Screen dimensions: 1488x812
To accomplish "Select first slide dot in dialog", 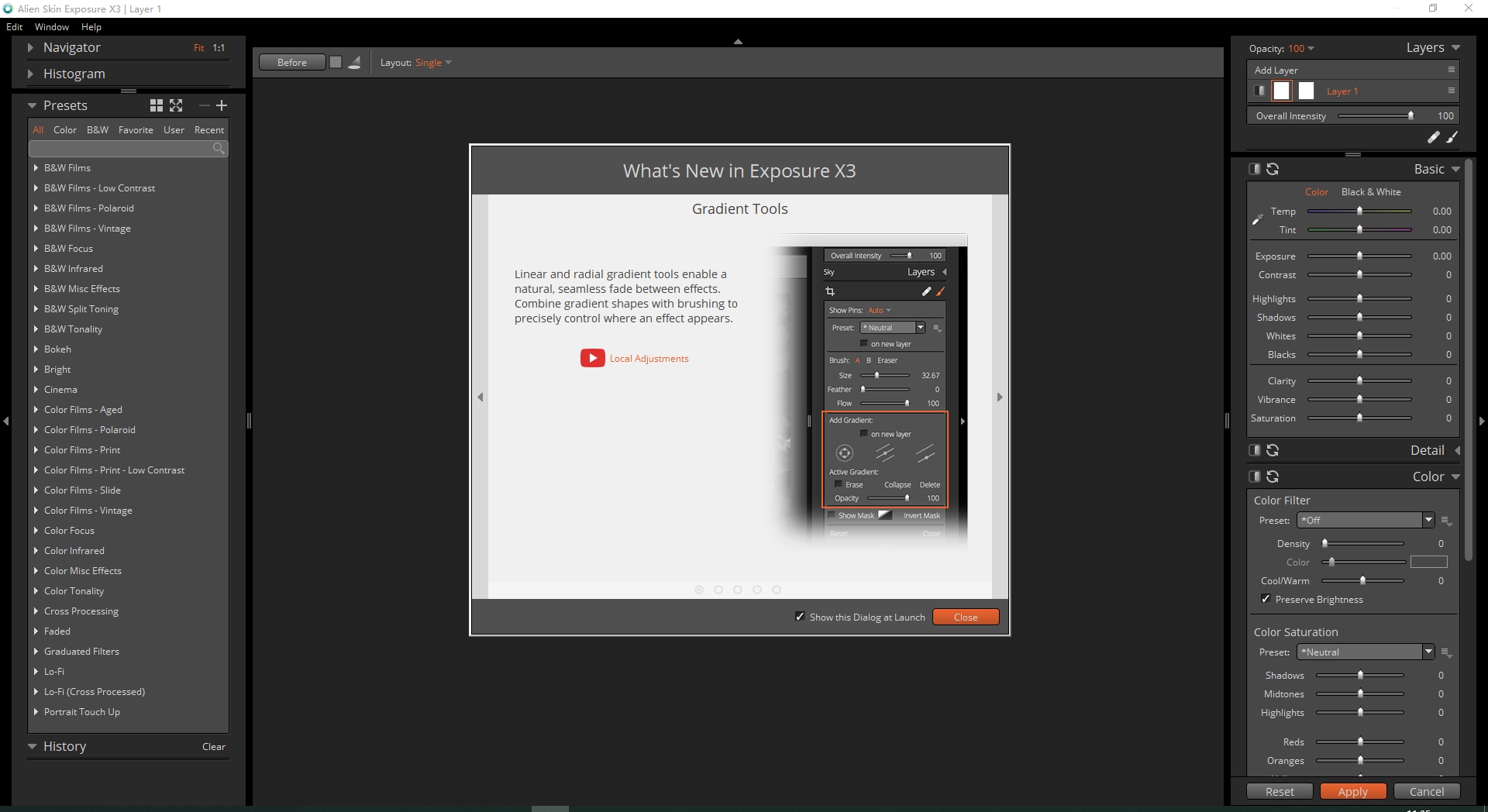I will click(699, 590).
